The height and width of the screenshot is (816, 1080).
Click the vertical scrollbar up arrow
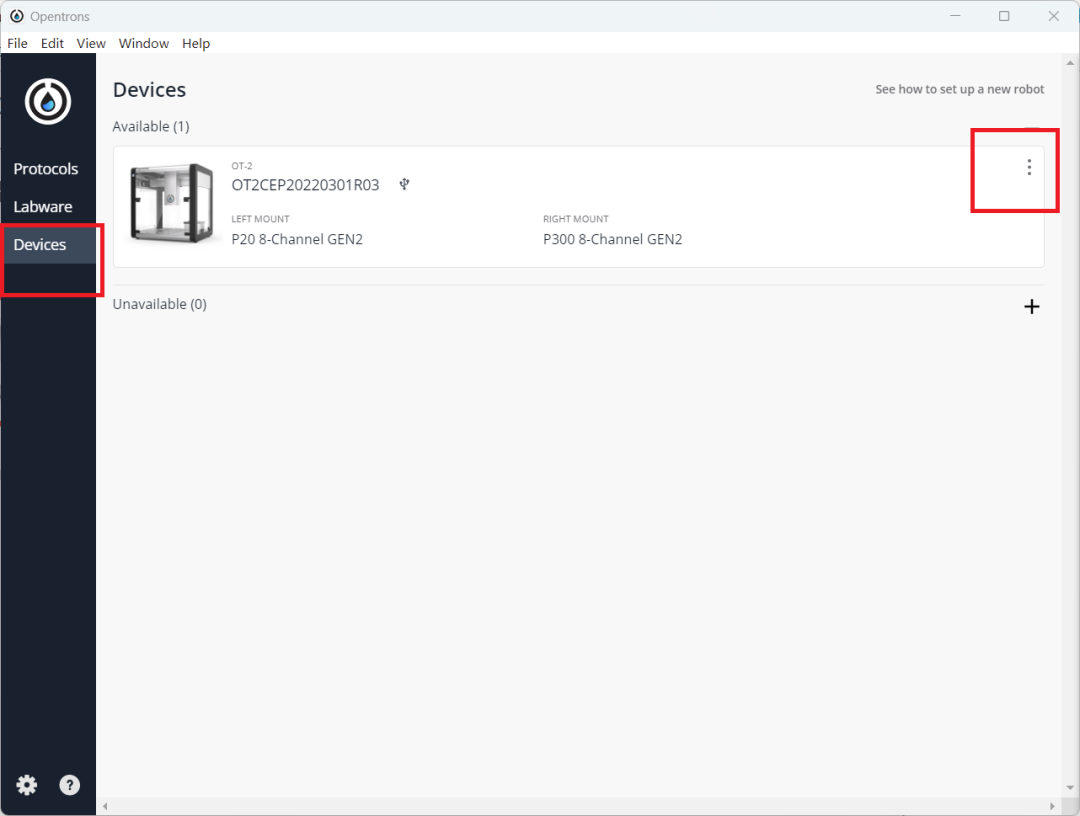pos(1070,63)
